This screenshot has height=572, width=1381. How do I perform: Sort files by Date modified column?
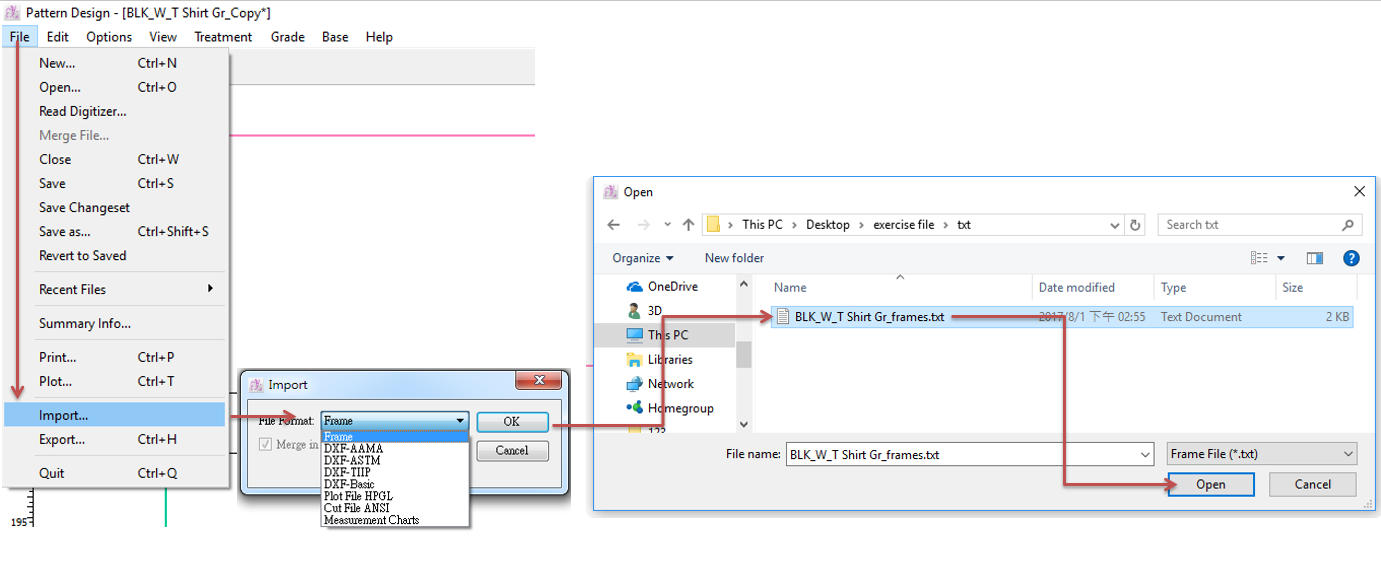click(x=1076, y=287)
